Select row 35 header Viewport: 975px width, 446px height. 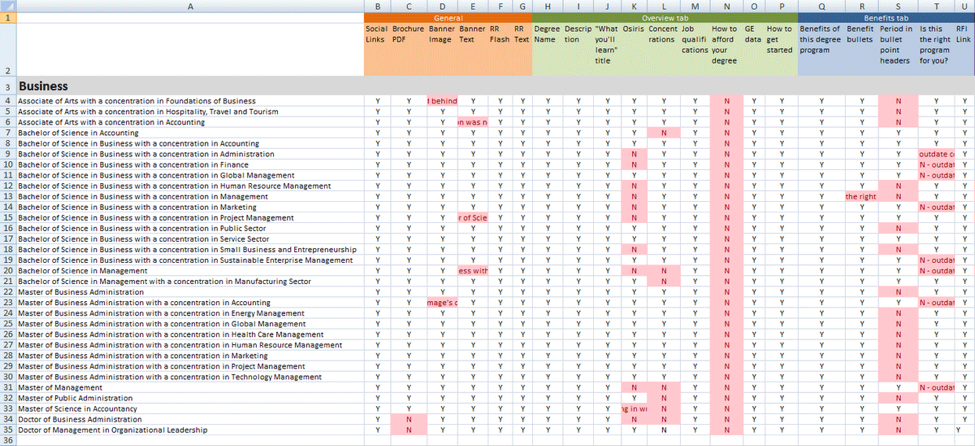[x=8, y=430]
